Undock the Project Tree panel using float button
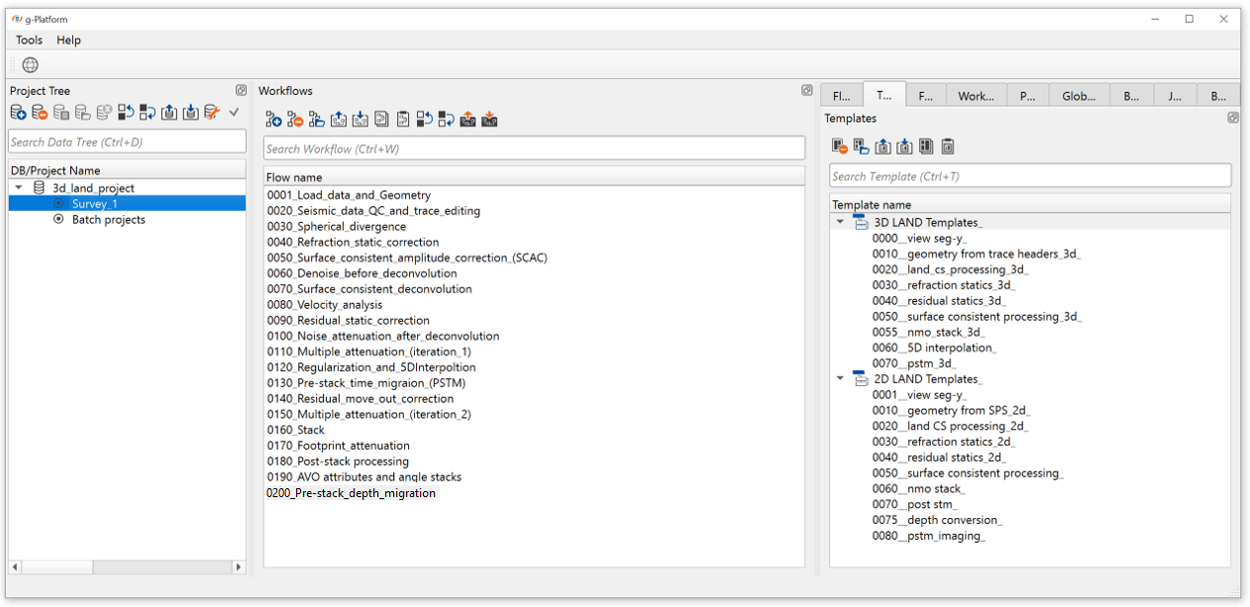This screenshot has height=607, width=1250. tap(240, 90)
